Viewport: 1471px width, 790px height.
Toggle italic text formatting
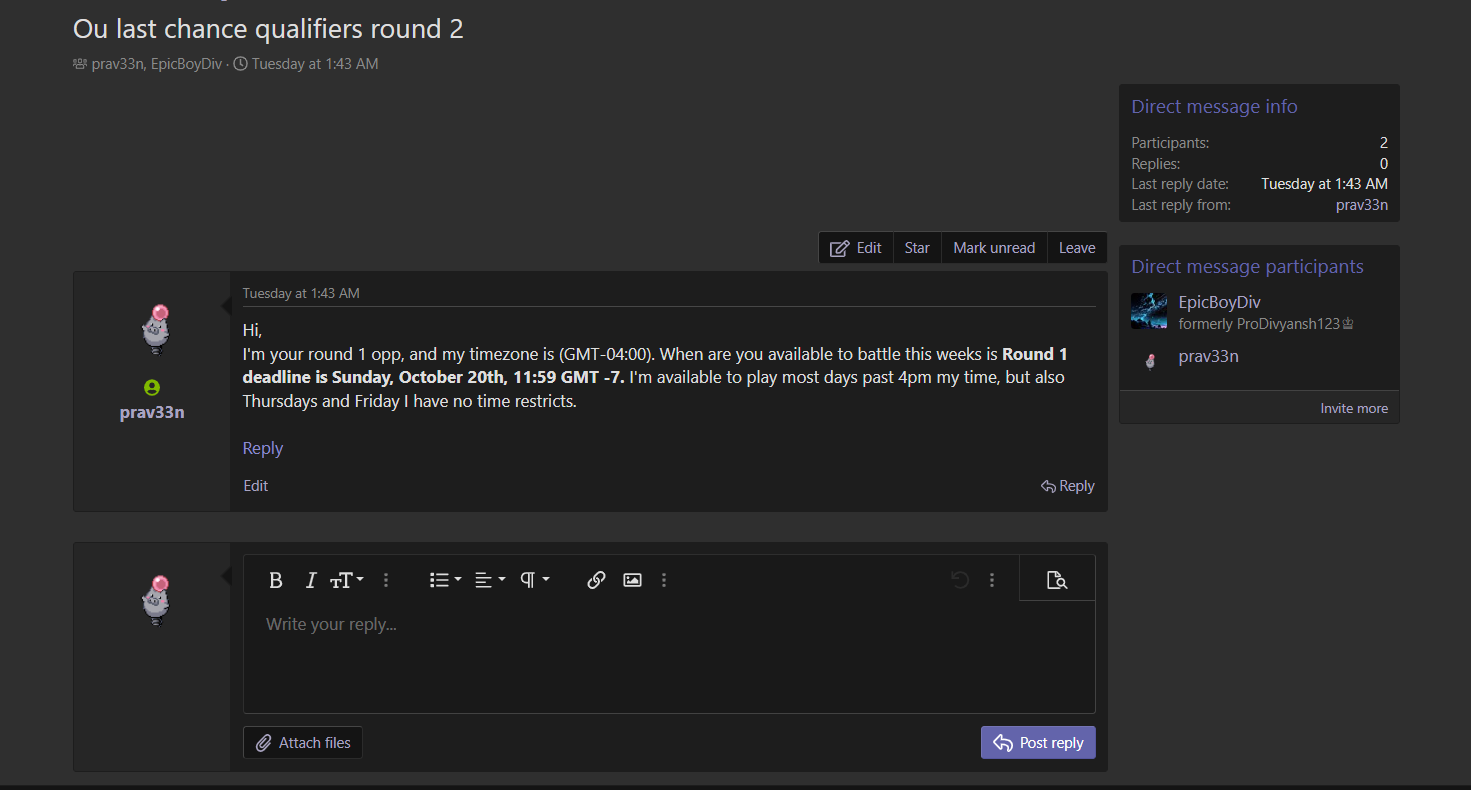click(311, 580)
